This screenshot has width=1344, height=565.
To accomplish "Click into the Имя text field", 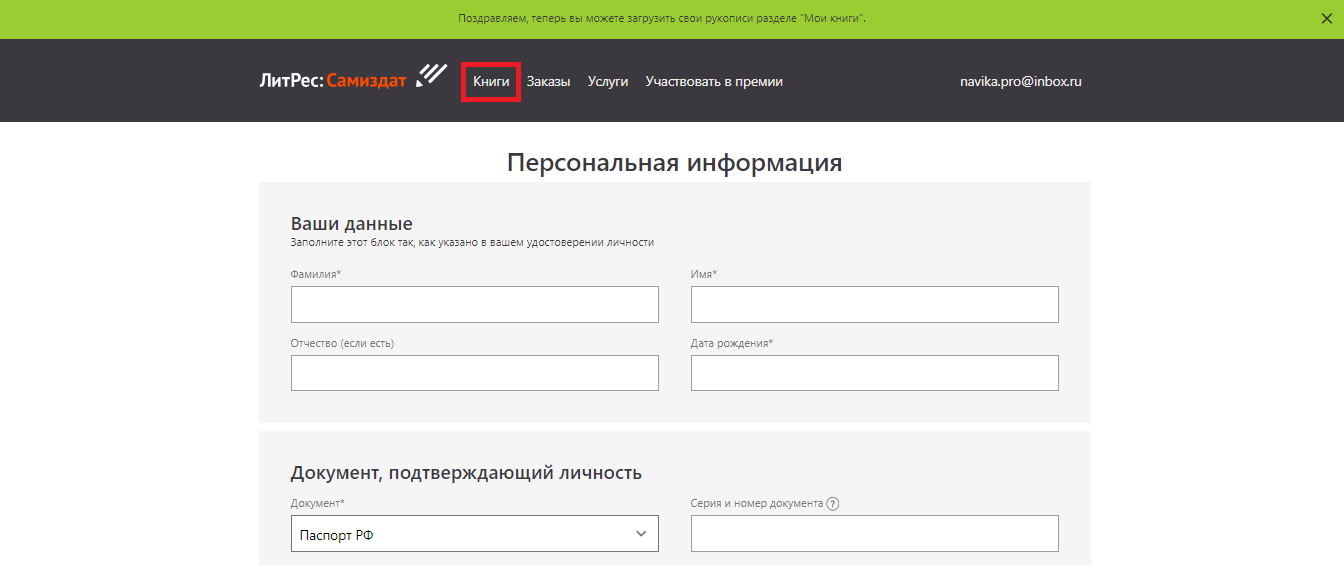I will click(x=874, y=304).
